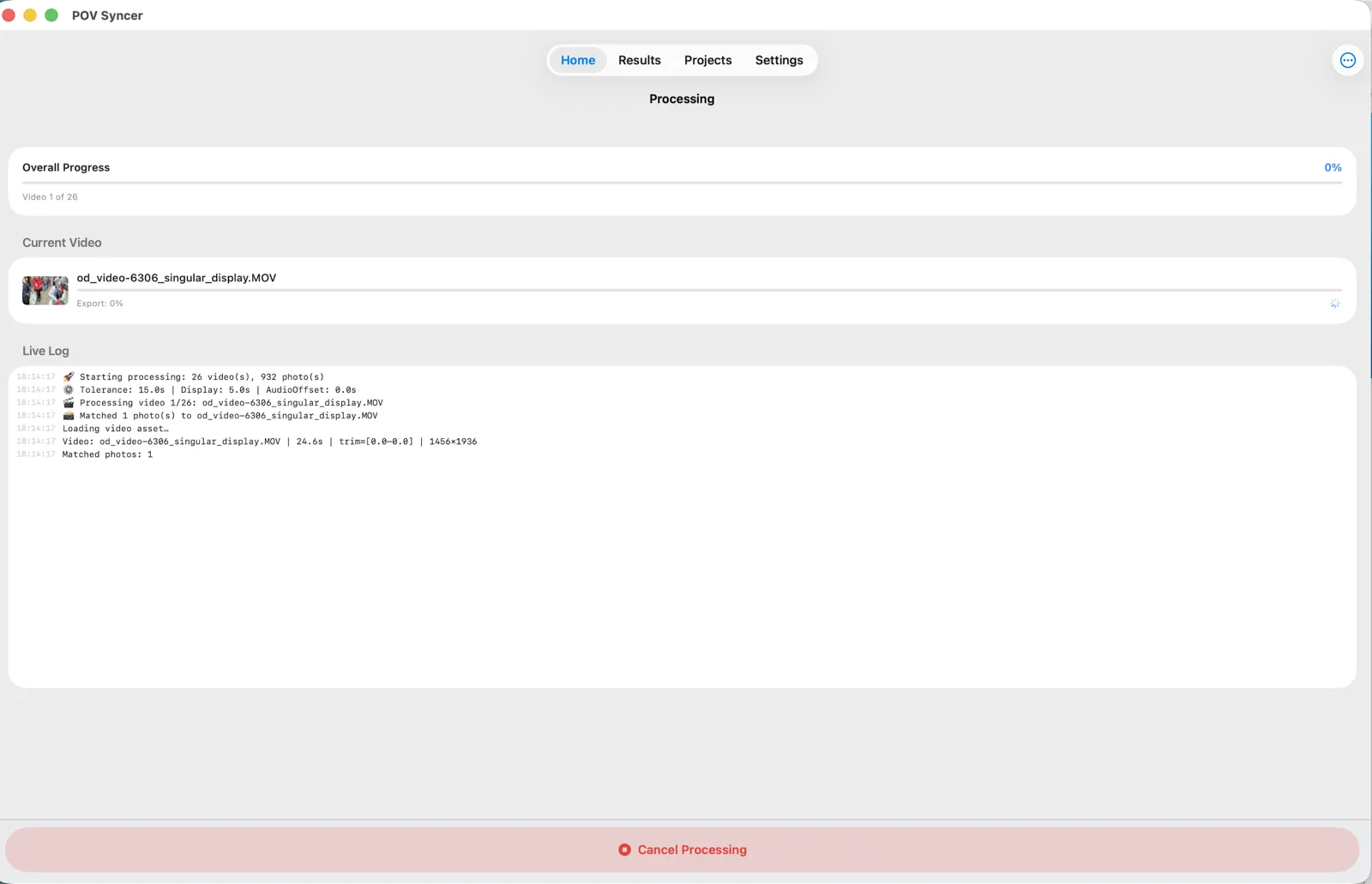1372x884 pixels.
Task: Click the Live Log heading
Action: pos(45,351)
